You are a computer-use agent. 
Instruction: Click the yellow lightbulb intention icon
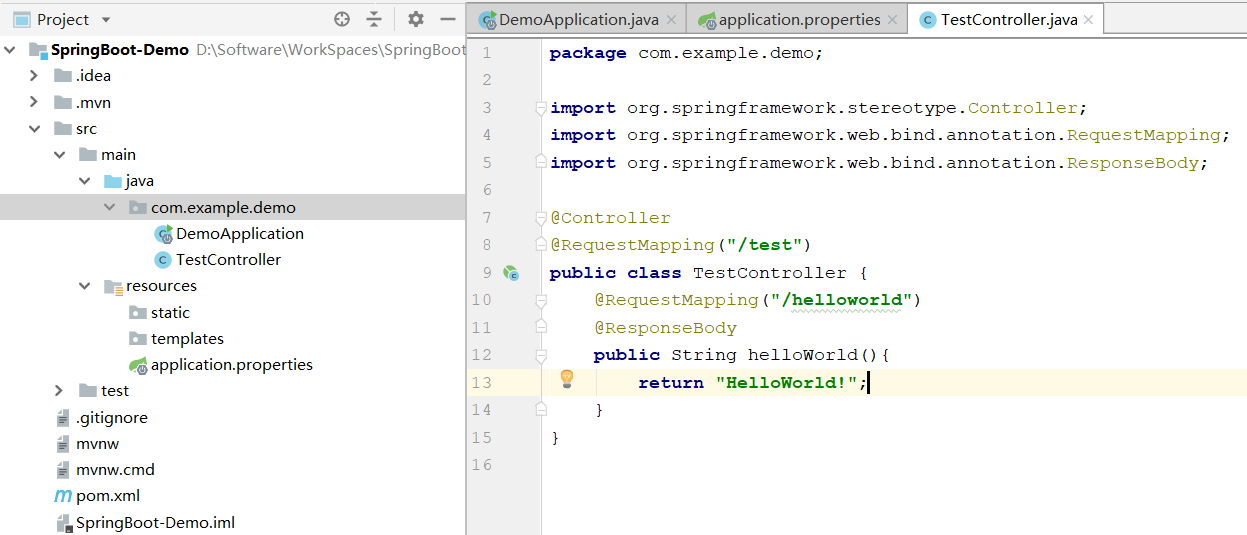(567, 378)
